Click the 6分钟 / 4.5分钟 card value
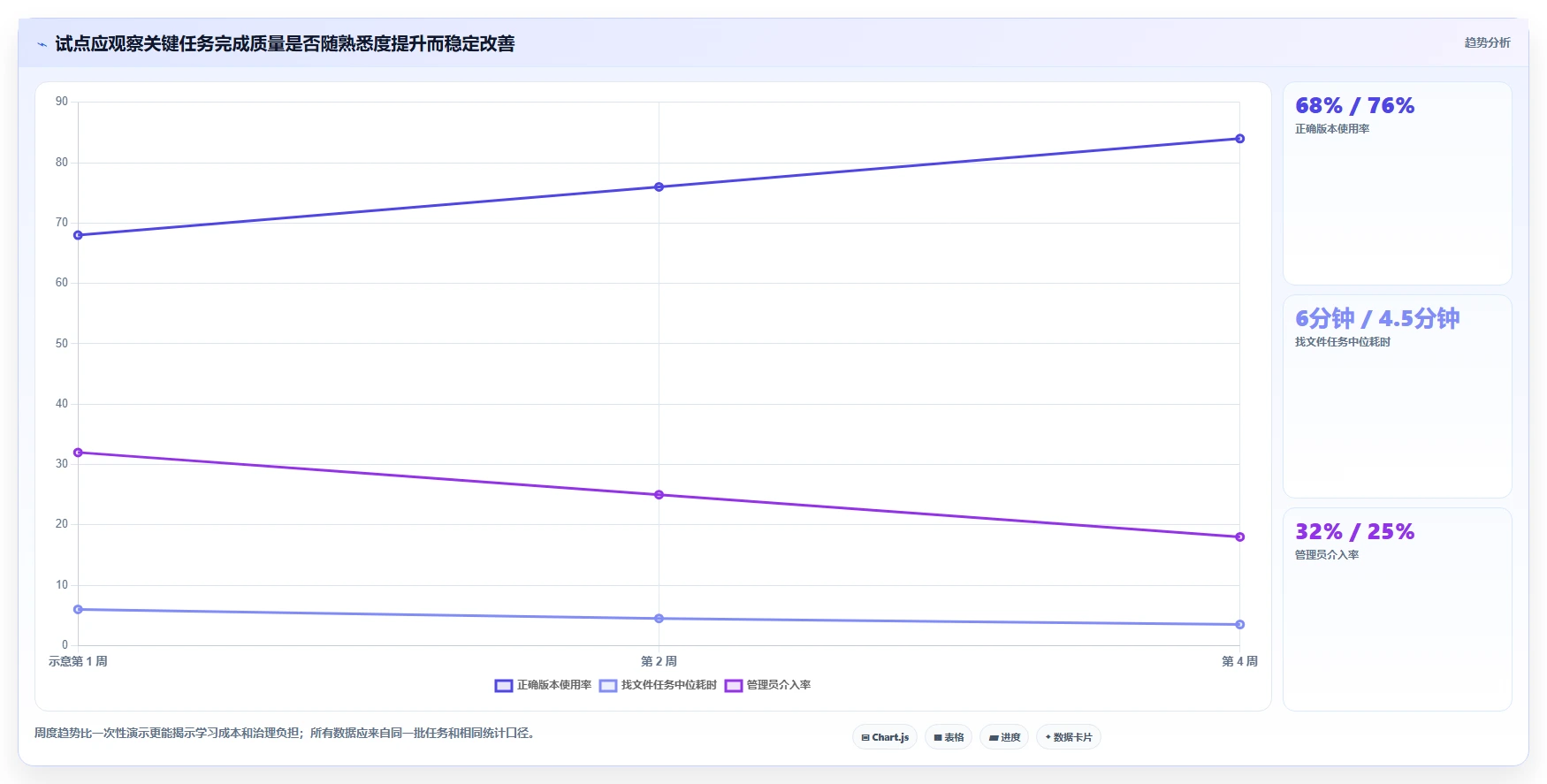 pos(1377,318)
